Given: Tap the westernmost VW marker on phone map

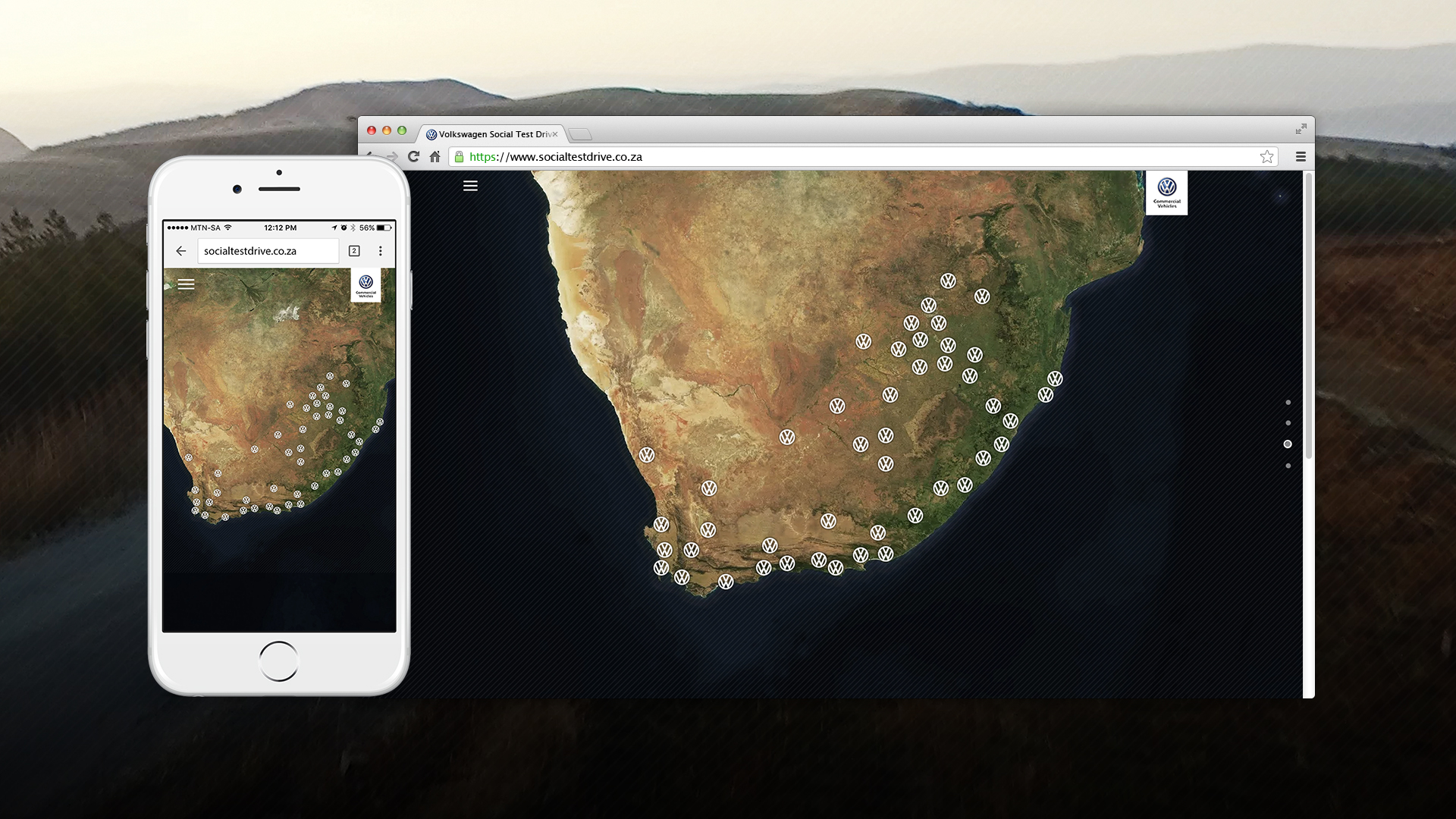Looking at the screenshot, I should 189,457.
